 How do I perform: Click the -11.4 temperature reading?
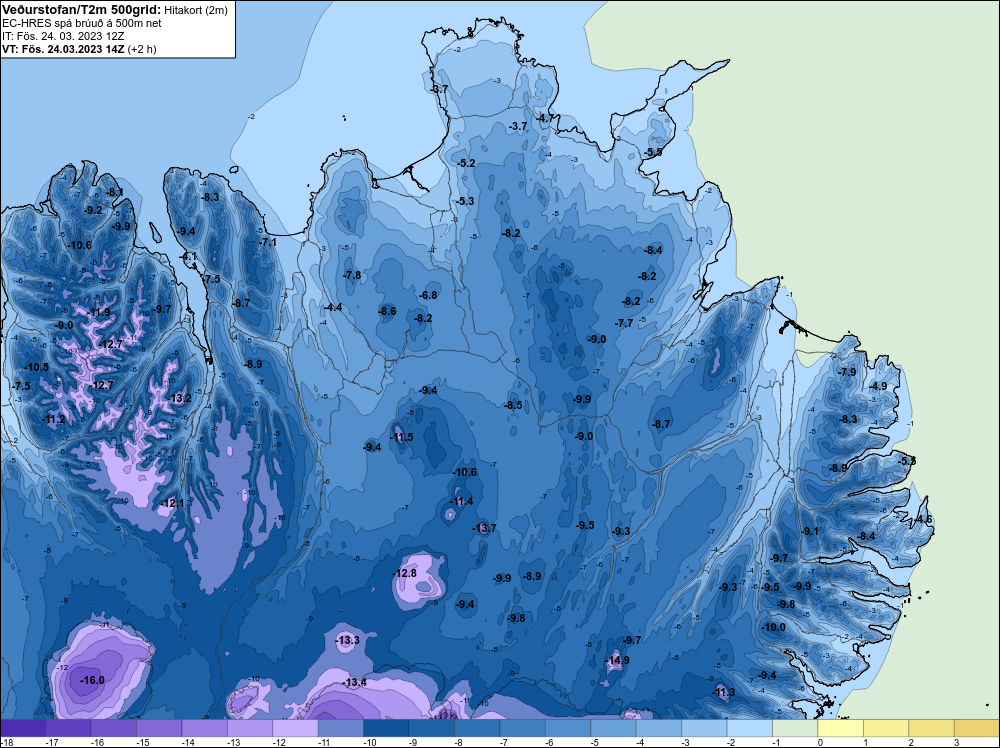coord(462,501)
